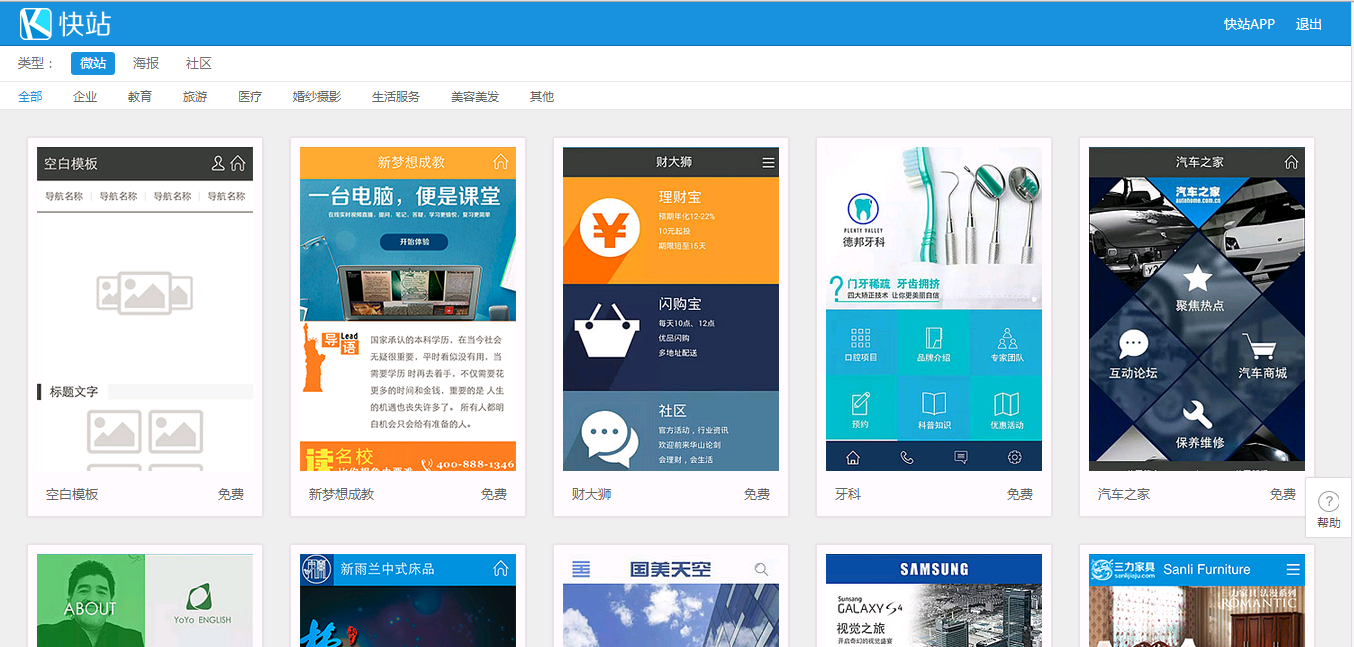This screenshot has width=1354, height=647.
Task: Filter templates by 医疗
Action: (x=250, y=97)
